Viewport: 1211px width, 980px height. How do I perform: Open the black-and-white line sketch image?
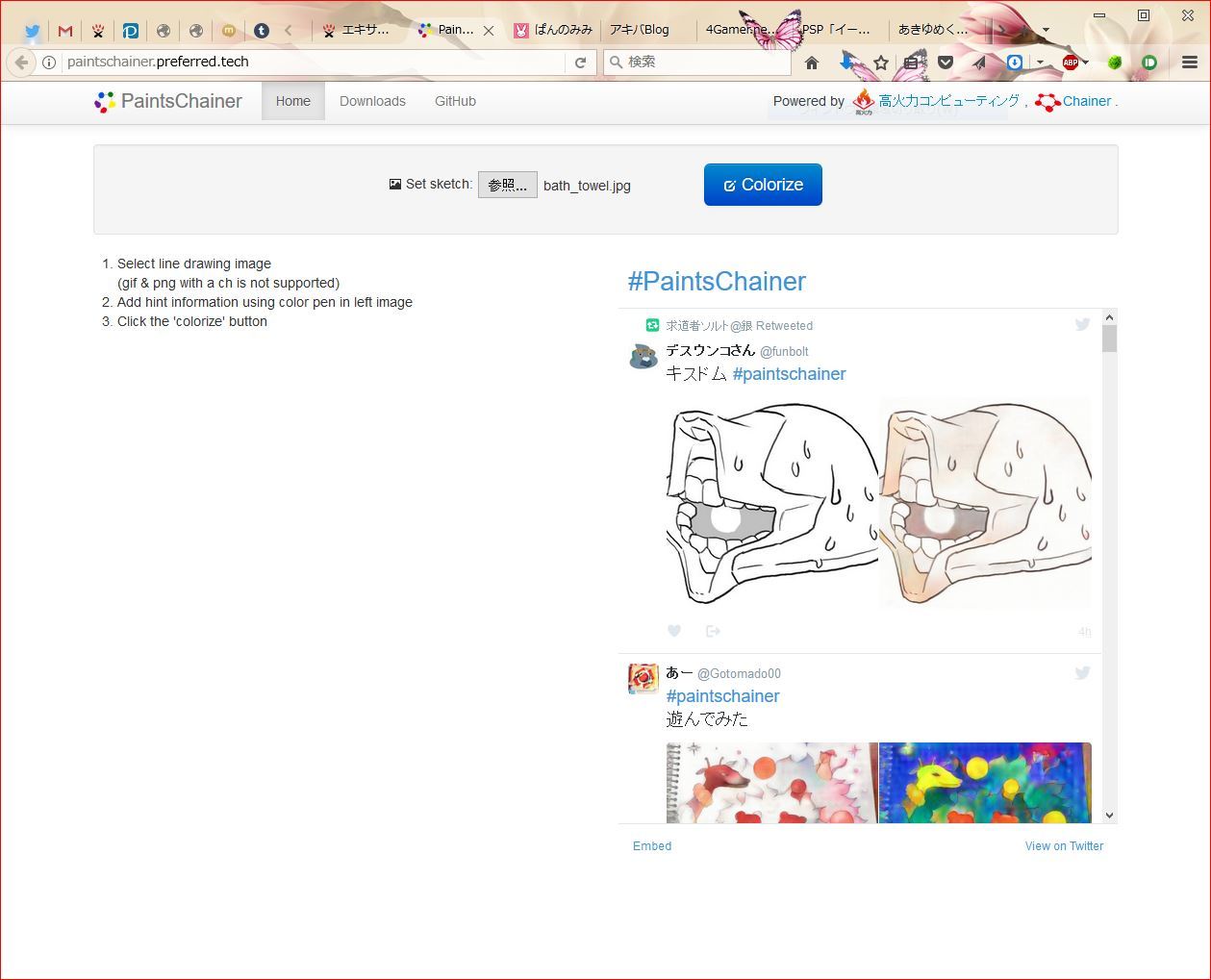click(771, 502)
